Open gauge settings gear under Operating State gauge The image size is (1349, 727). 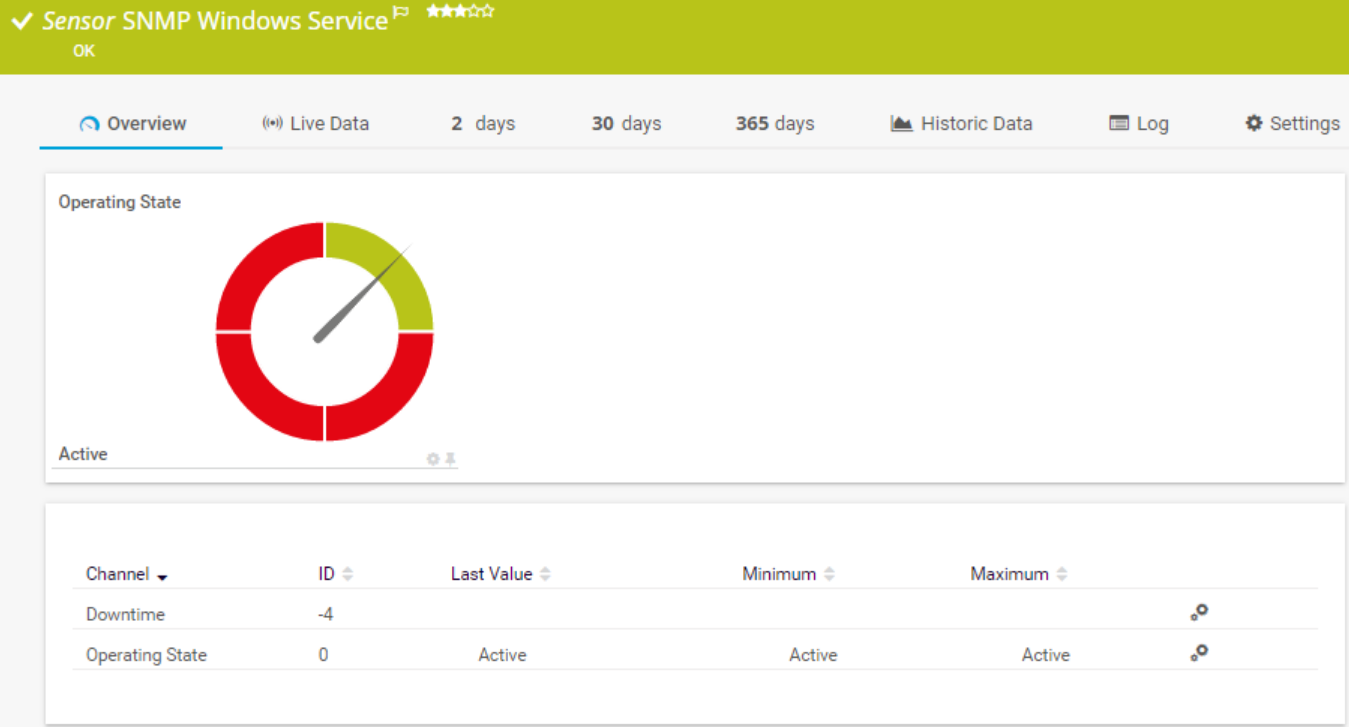point(433,459)
